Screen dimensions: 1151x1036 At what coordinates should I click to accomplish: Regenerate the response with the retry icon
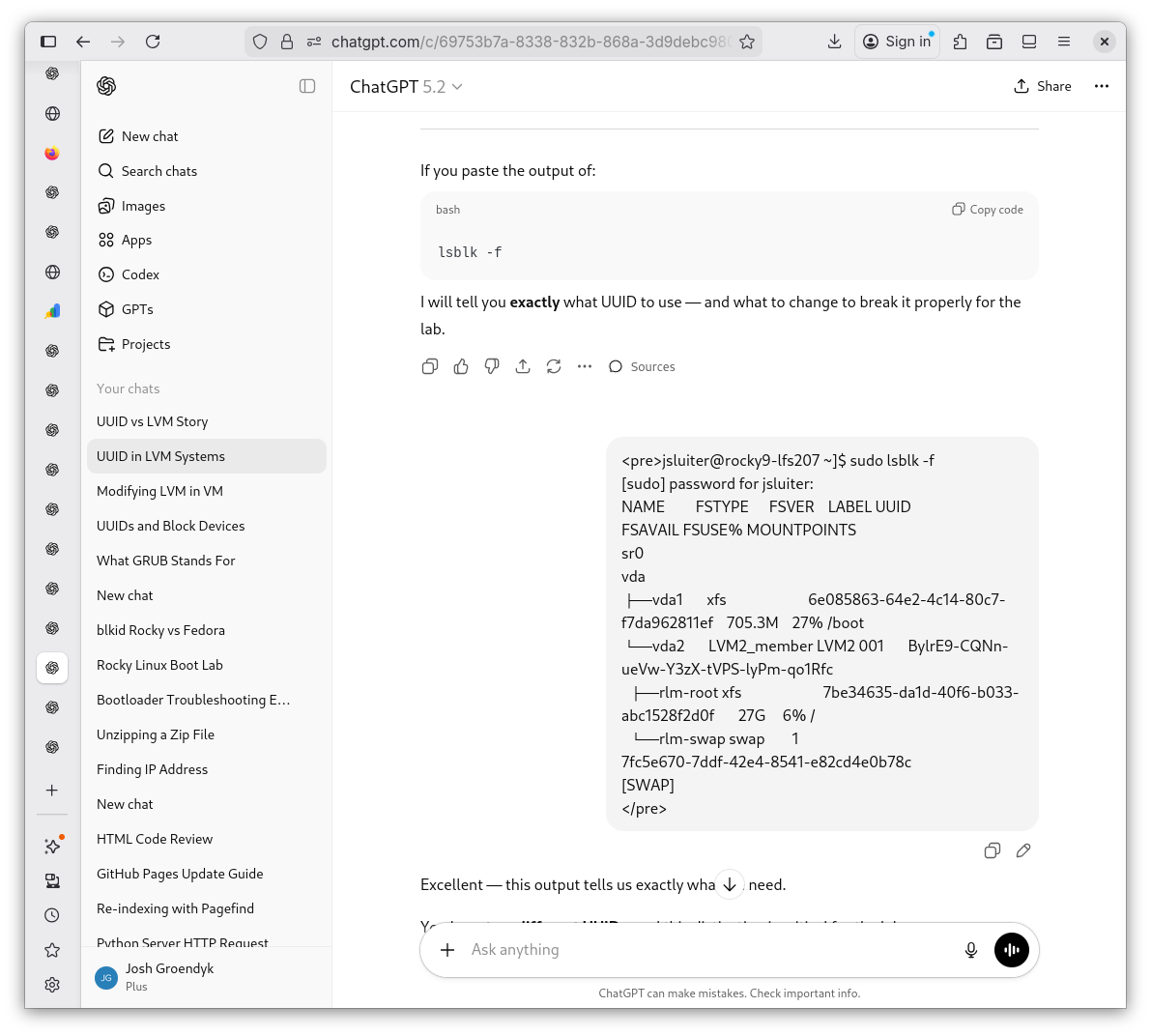(554, 366)
